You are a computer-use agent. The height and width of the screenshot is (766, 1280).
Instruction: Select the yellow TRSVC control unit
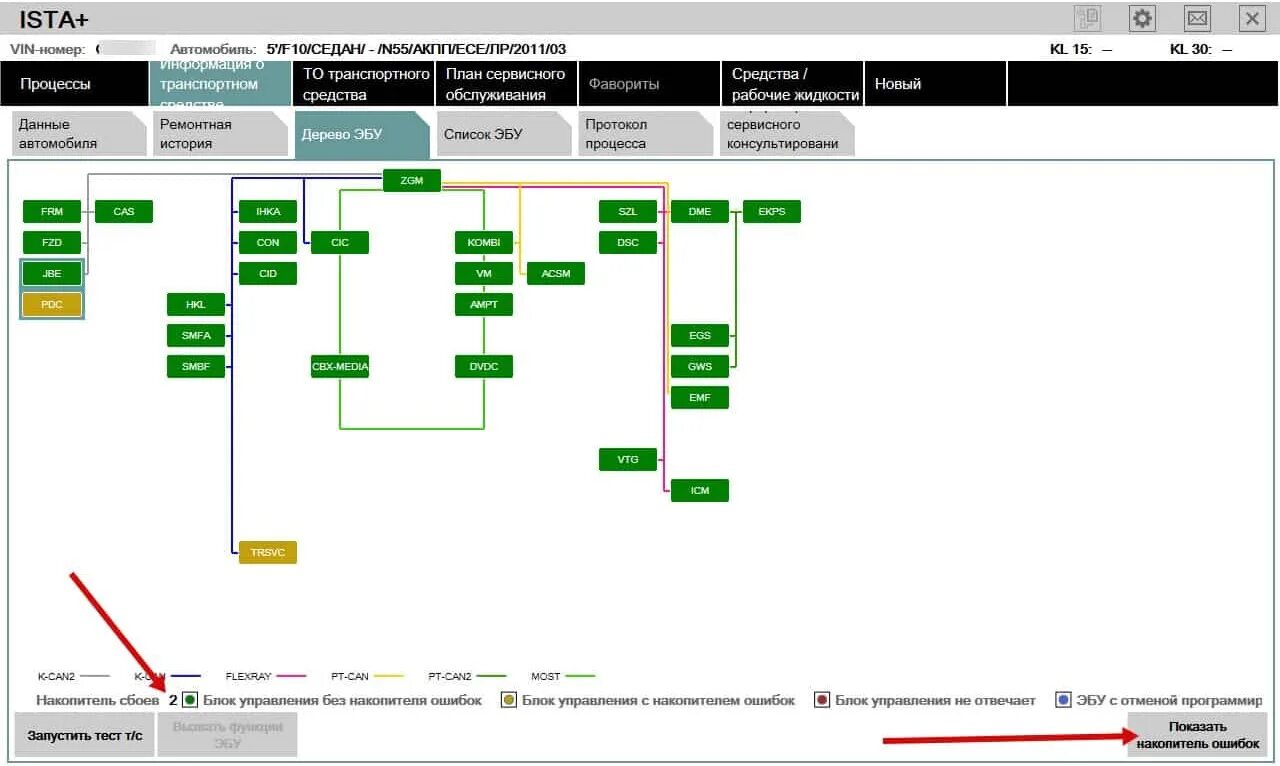[268, 553]
